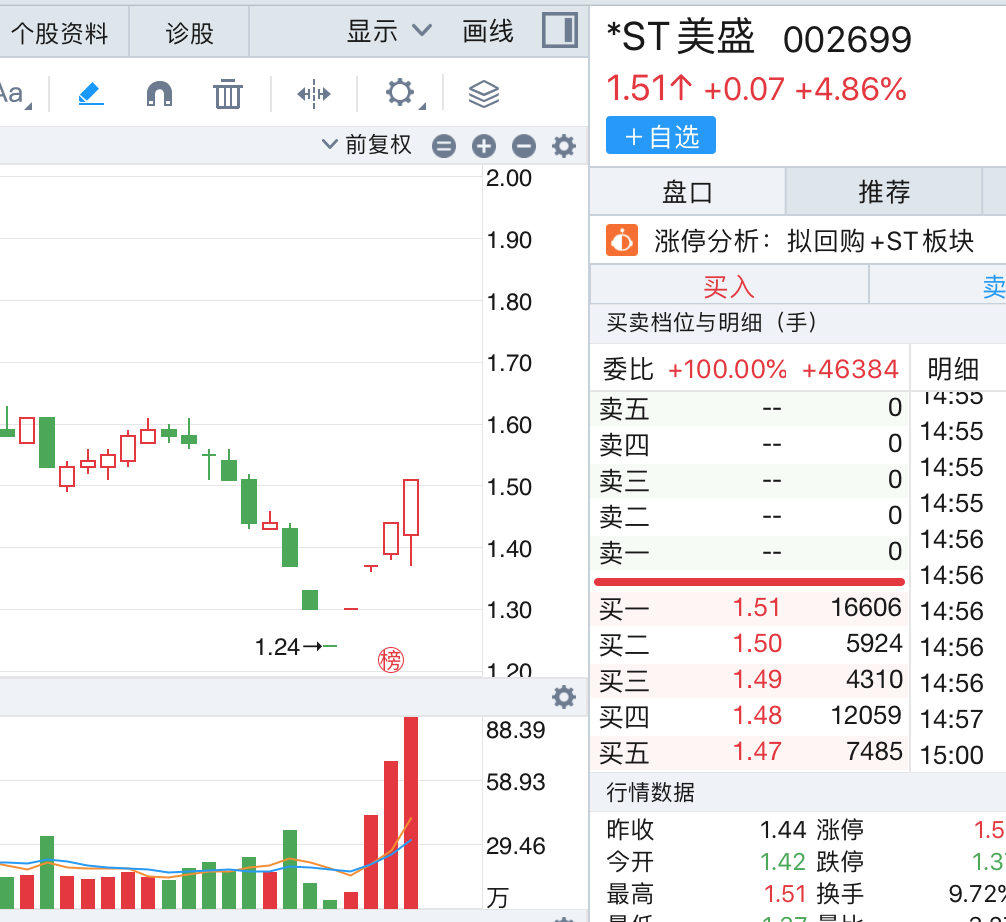Toggle 画线 drawing mode
The height and width of the screenshot is (922, 1006).
click(x=488, y=32)
